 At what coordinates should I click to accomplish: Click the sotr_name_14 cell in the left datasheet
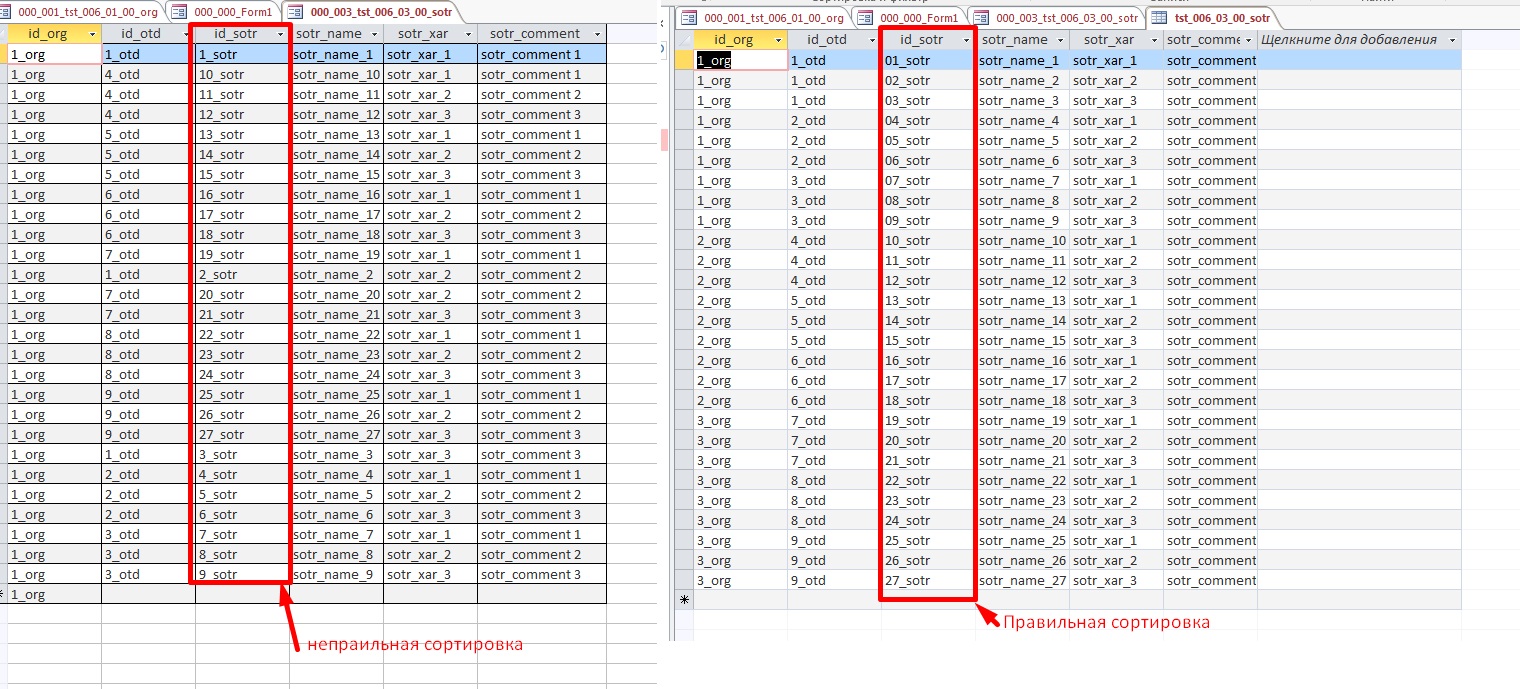coord(336,154)
